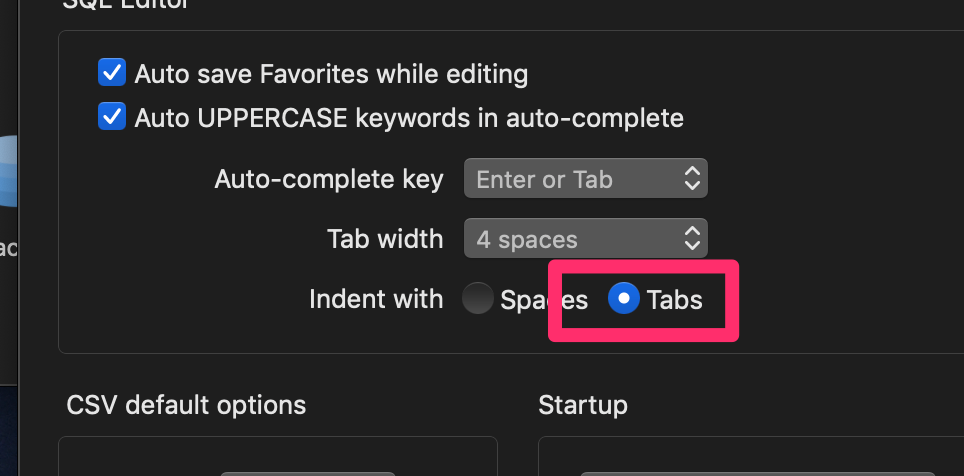Viewport: 964px width, 476px height.
Task: Choose the Tabs radio button
Action: (623, 298)
